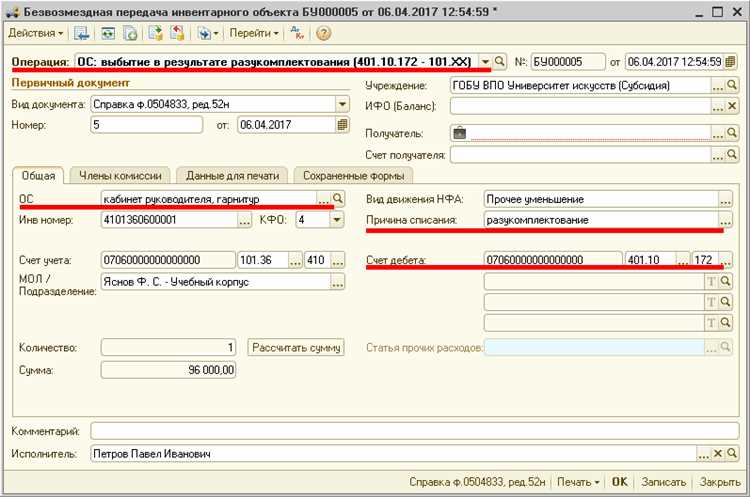Expand the Операция dropdown arrow
Viewport: 750px width, 497px height.
point(485,62)
